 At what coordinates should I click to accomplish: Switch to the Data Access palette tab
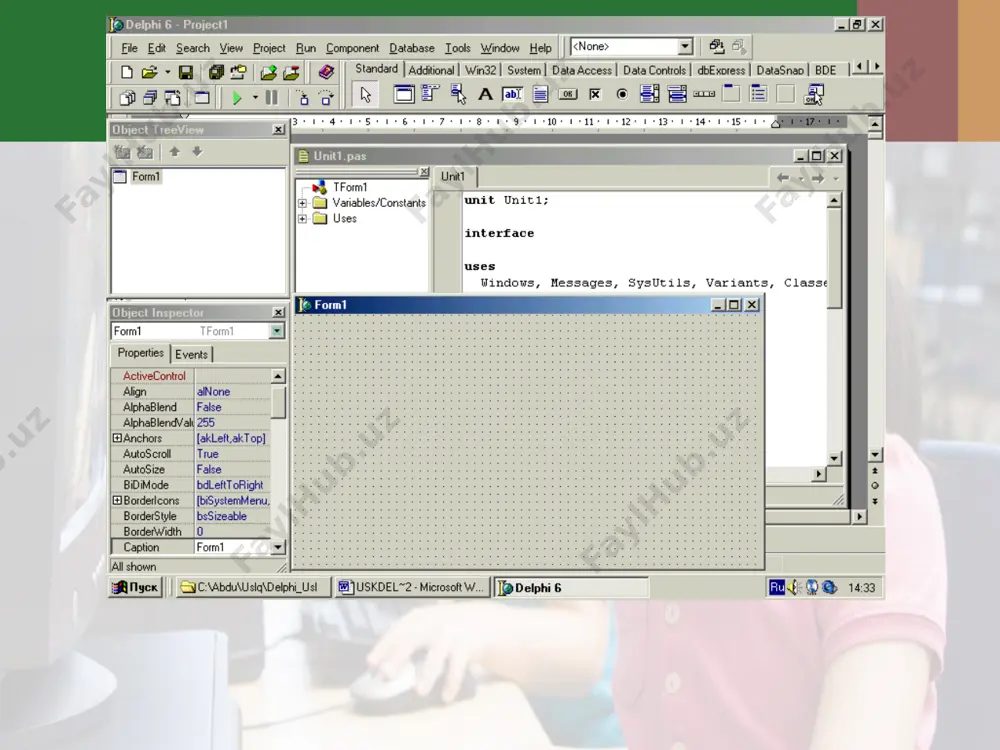pyautogui.click(x=582, y=70)
